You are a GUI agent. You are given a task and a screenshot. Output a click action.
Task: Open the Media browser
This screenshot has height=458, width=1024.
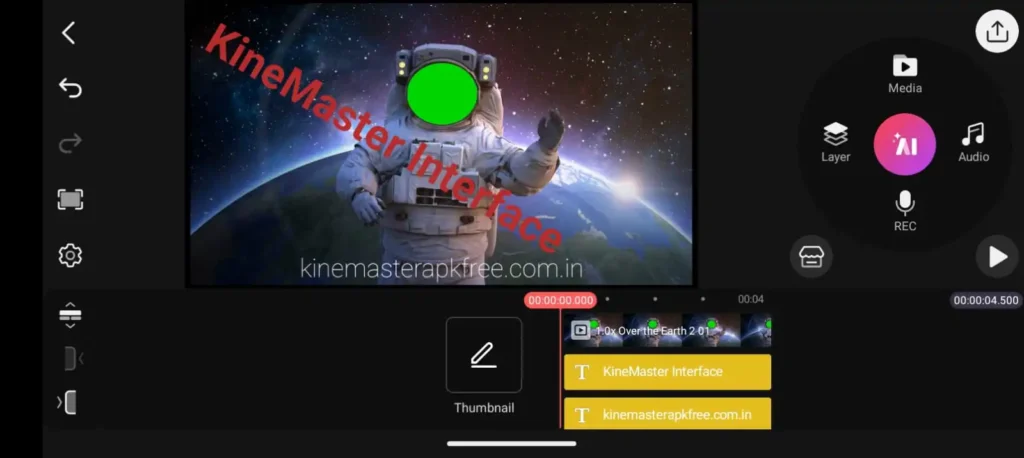[904, 74]
